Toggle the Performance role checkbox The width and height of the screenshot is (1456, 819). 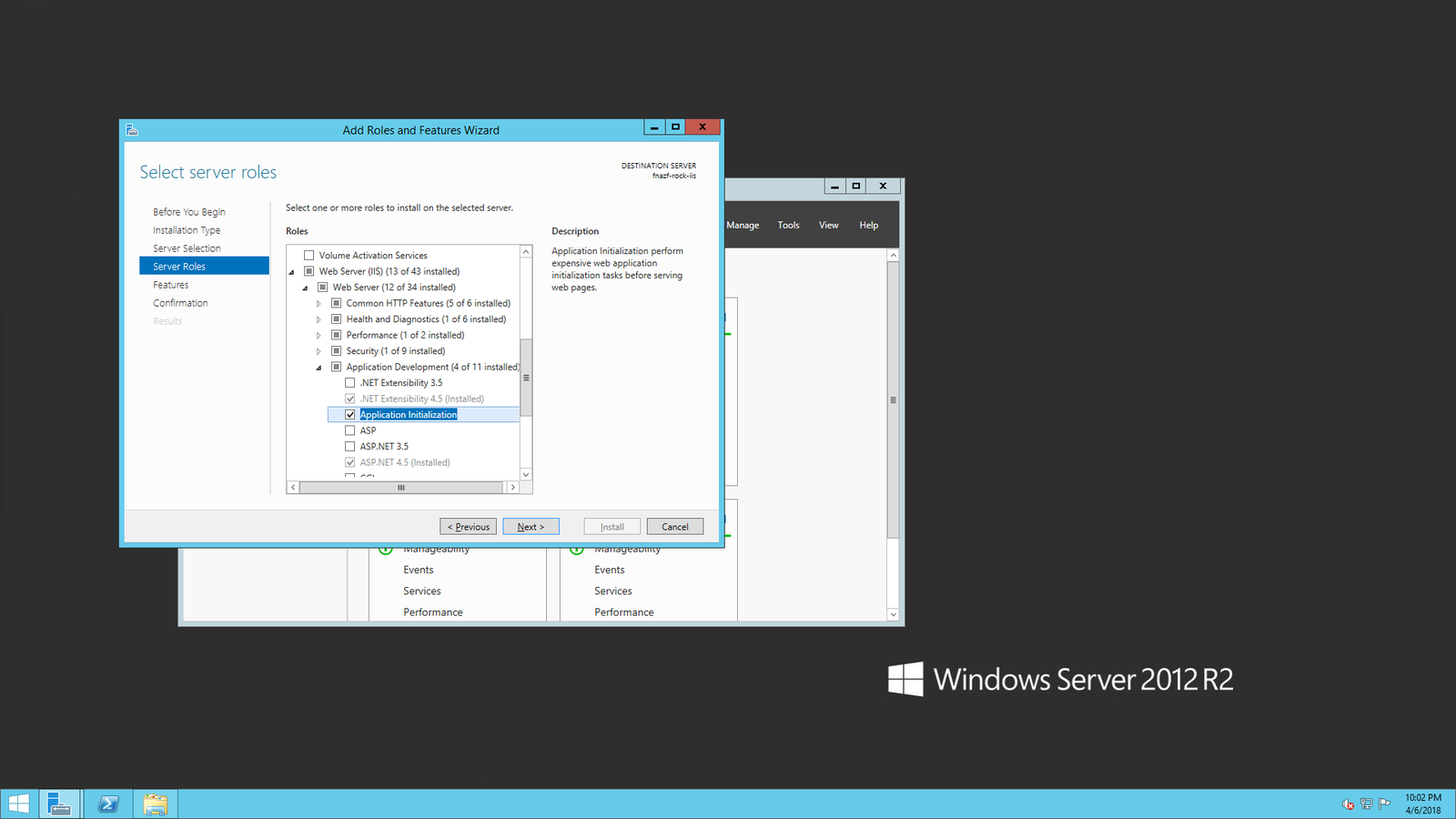[x=336, y=335]
